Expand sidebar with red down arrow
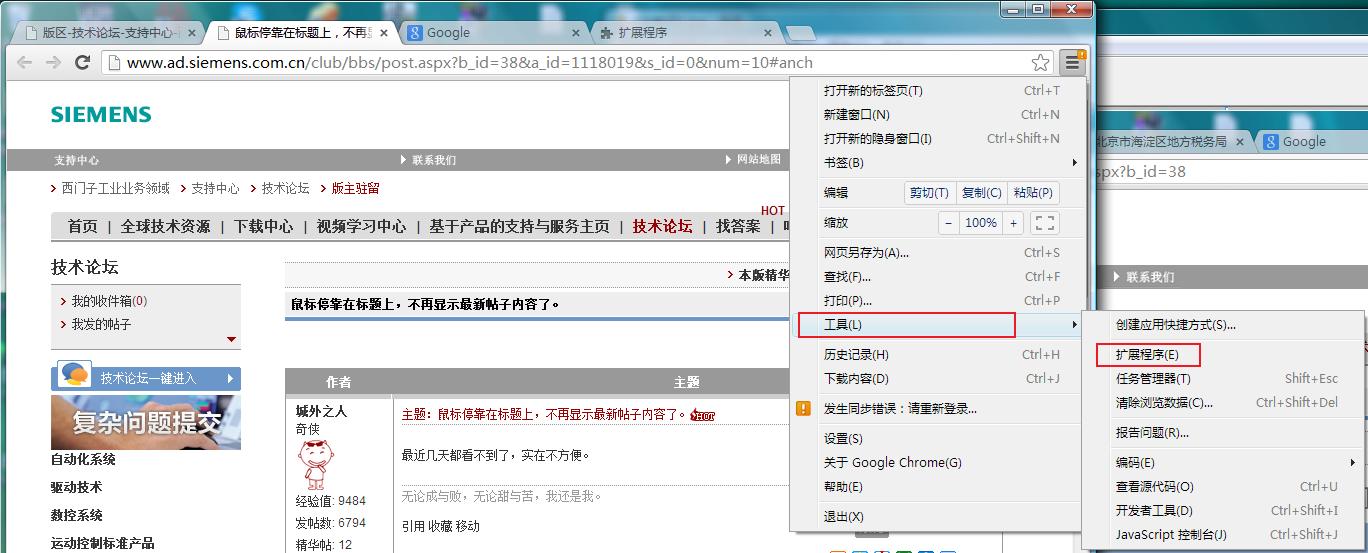1368x553 pixels. point(232,339)
